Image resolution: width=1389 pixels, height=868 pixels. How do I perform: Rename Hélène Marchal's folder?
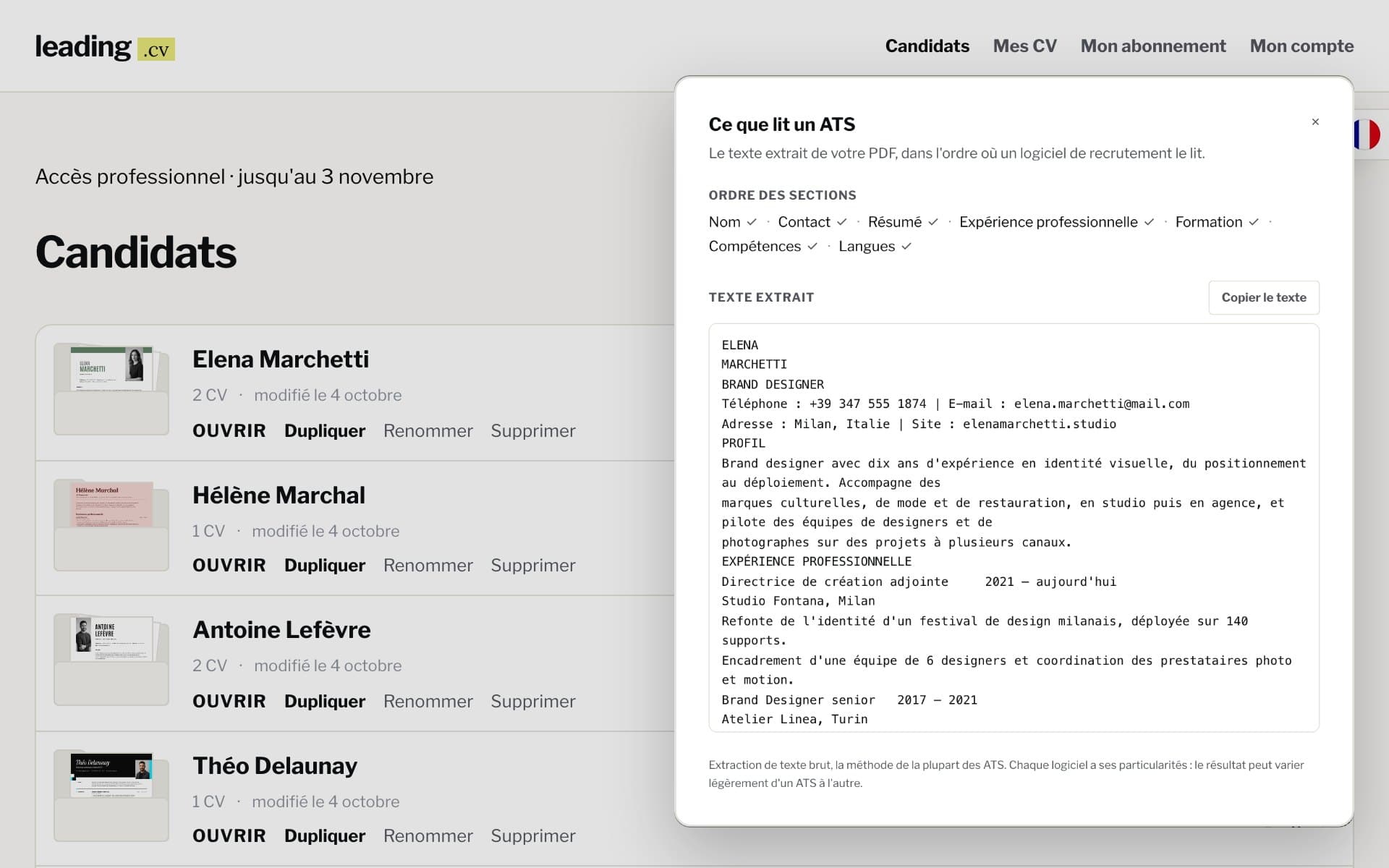tap(428, 565)
